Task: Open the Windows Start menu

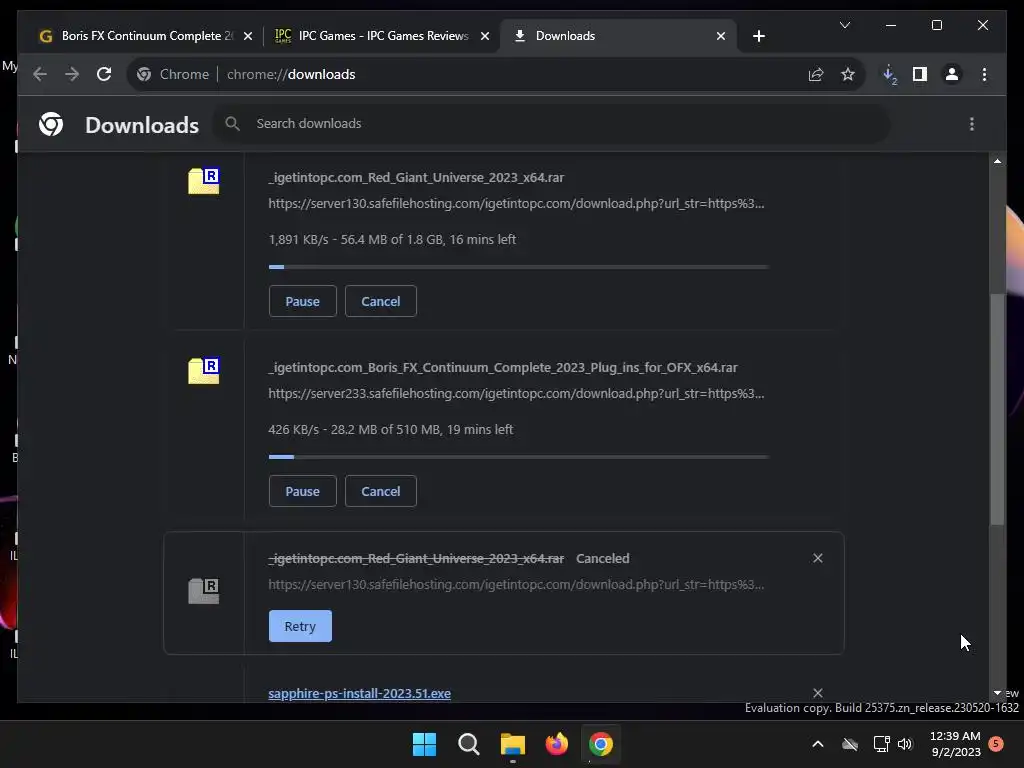Action: pos(424,744)
